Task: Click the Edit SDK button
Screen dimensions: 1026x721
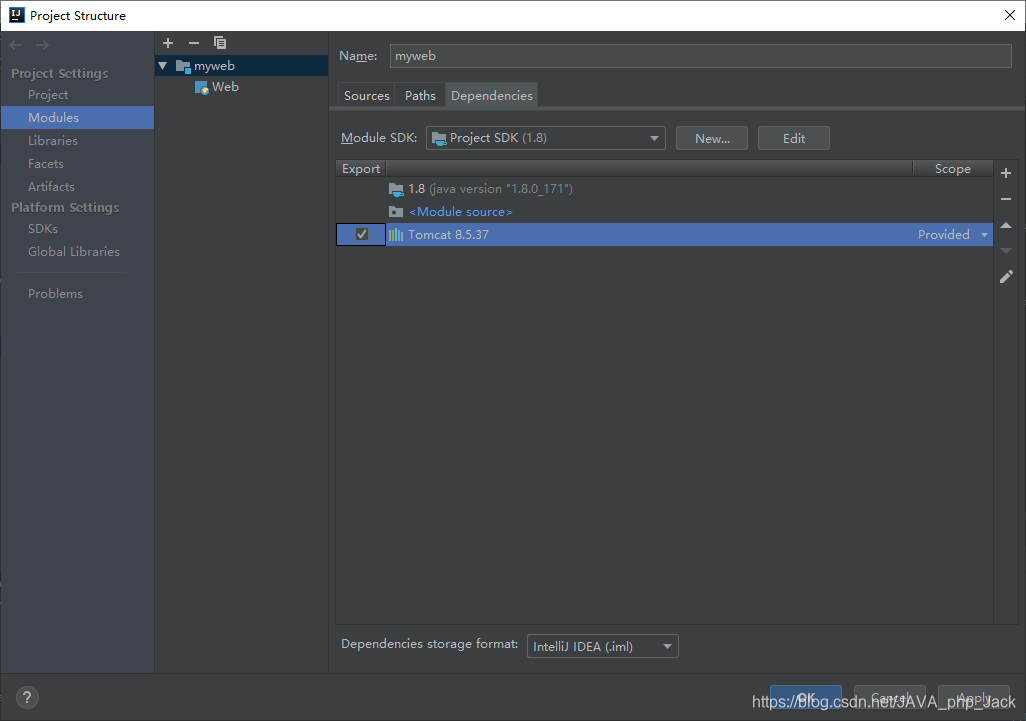Action: click(x=794, y=139)
